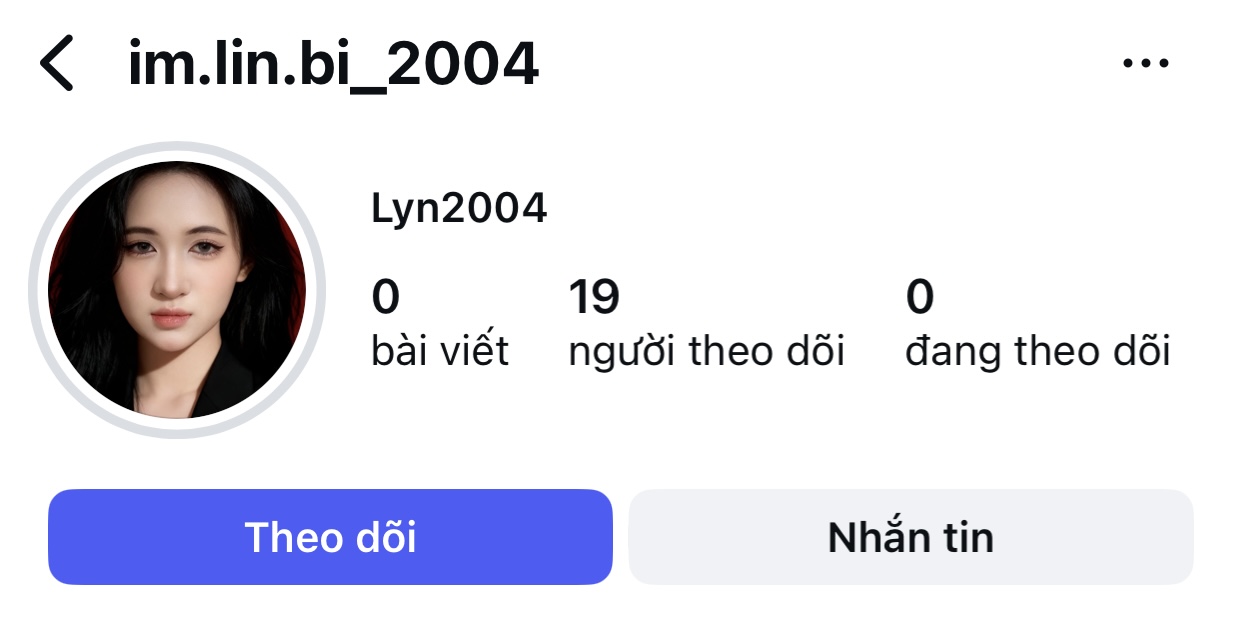Click the gray ring around the avatar
This screenshot has height=632, width=1242.
(36, 290)
